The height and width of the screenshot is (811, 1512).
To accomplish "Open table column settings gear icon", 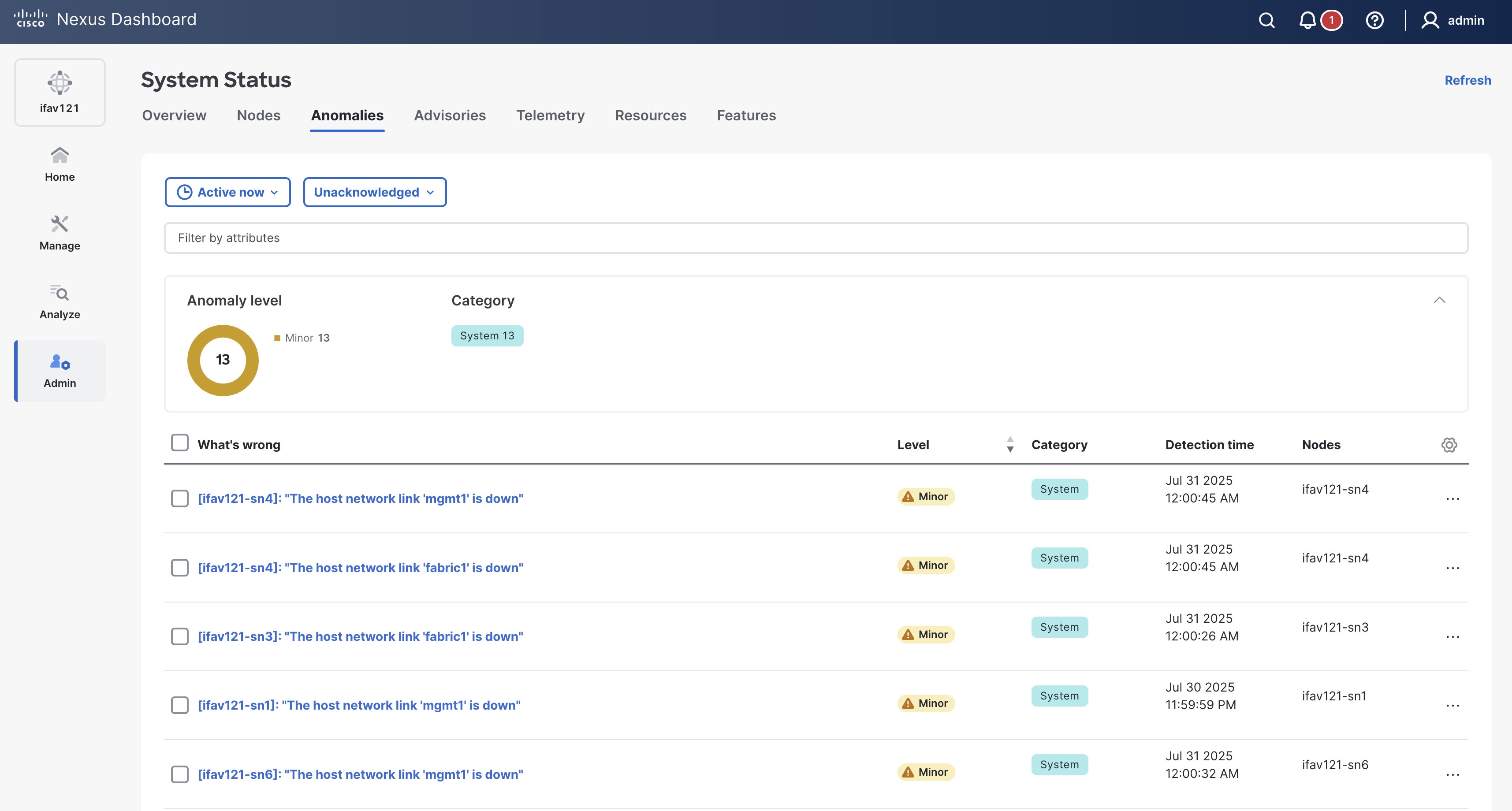I will click(x=1449, y=445).
